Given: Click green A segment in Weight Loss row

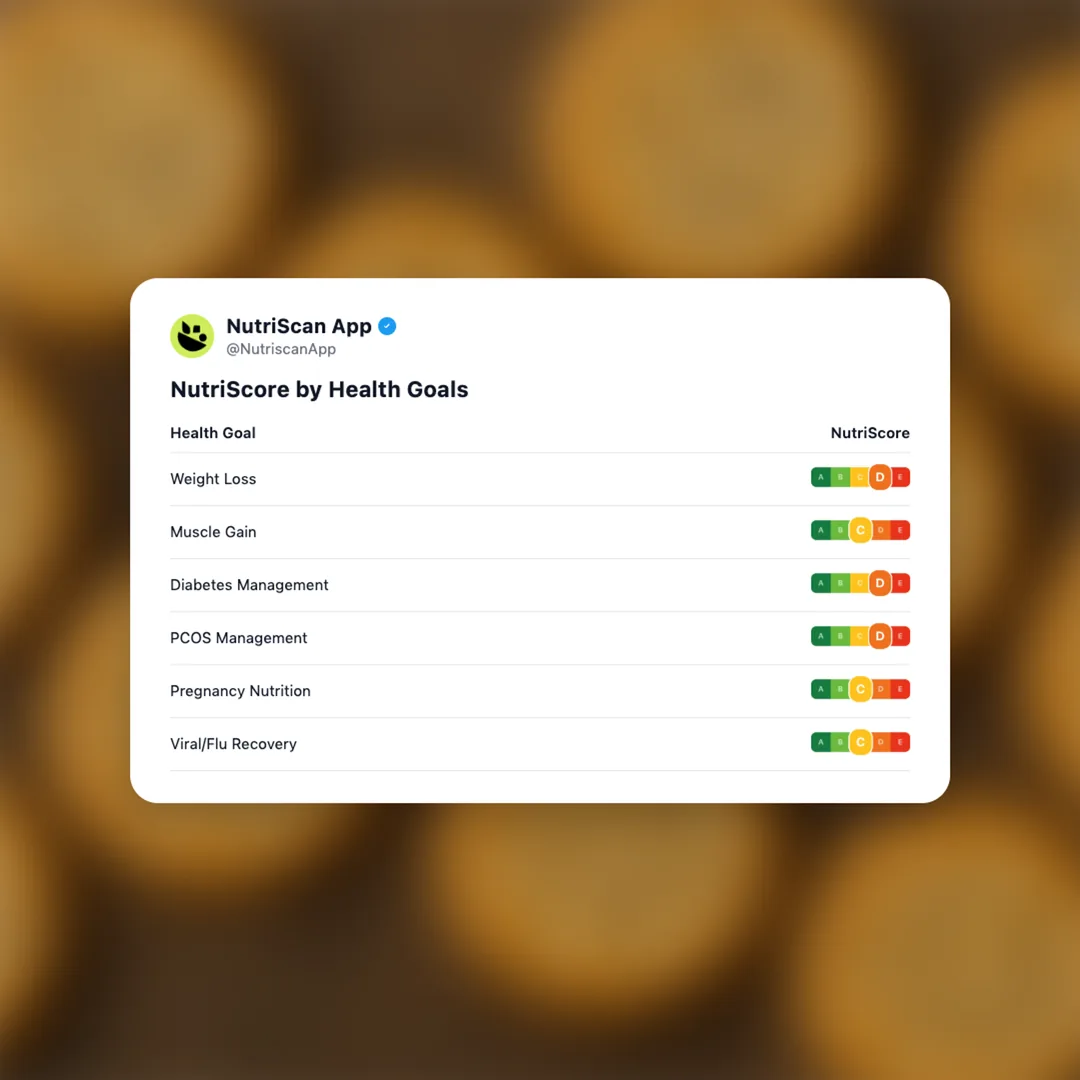Looking at the screenshot, I should tap(821, 478).
